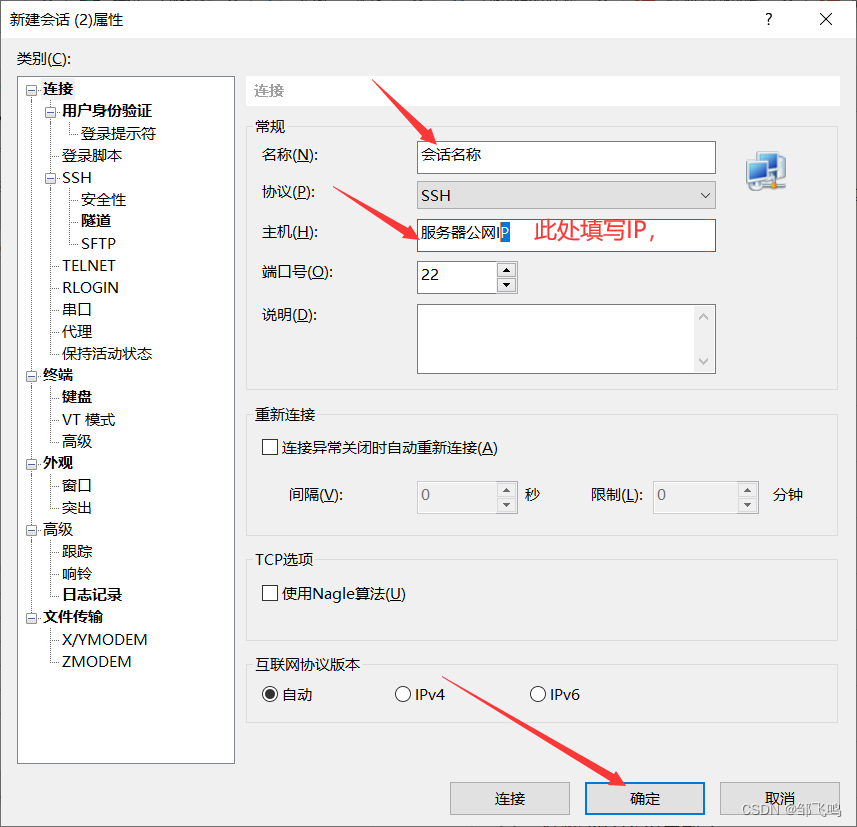Decrease the 间隔 seconds value
The height and width of the screenshot is (827, 857).
click(x=507, y=505)
